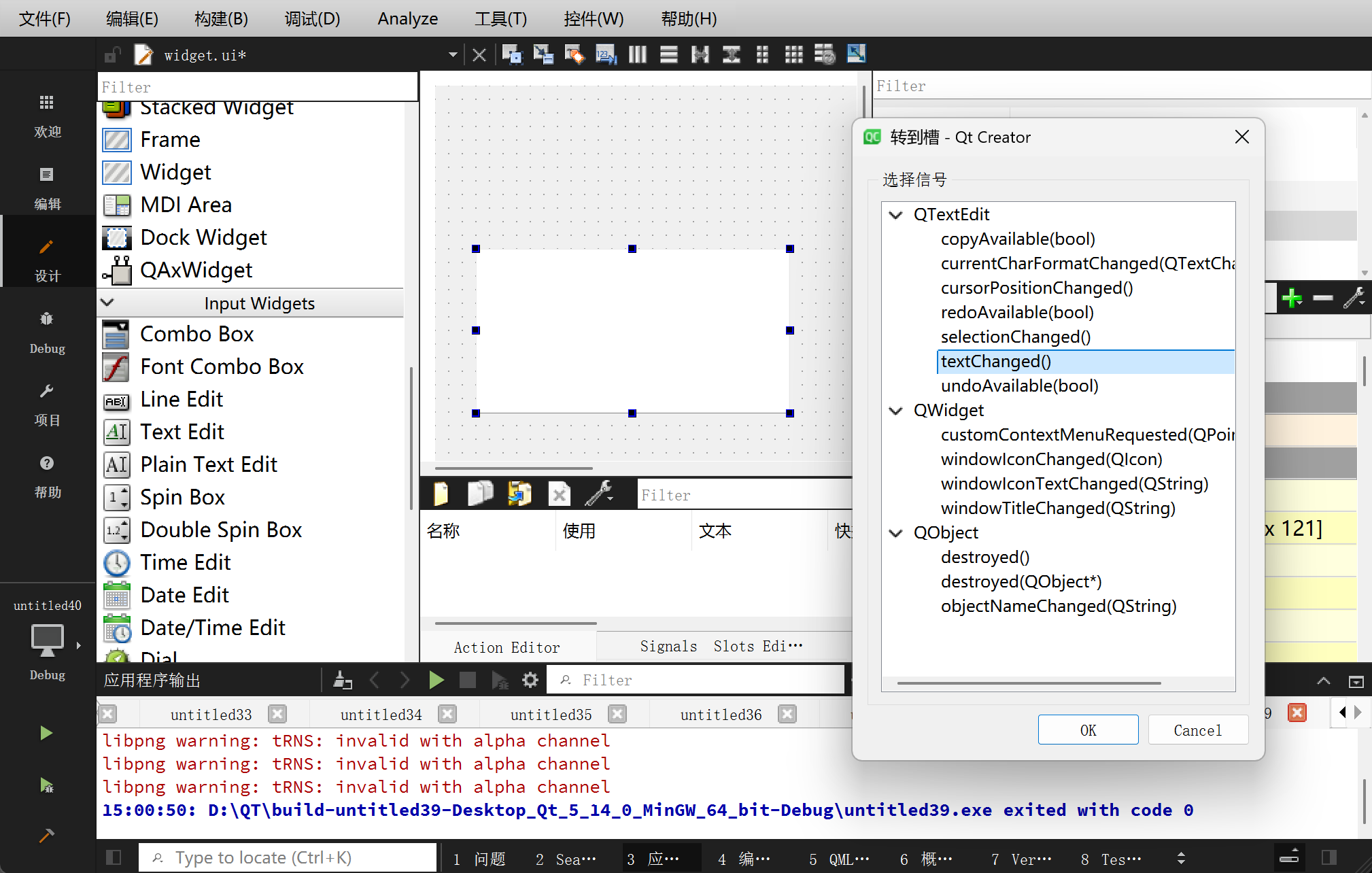Viewport: 1372px width, 873px height.
Task: Click the New action icon in Action Editor
Action: (441, 494)
